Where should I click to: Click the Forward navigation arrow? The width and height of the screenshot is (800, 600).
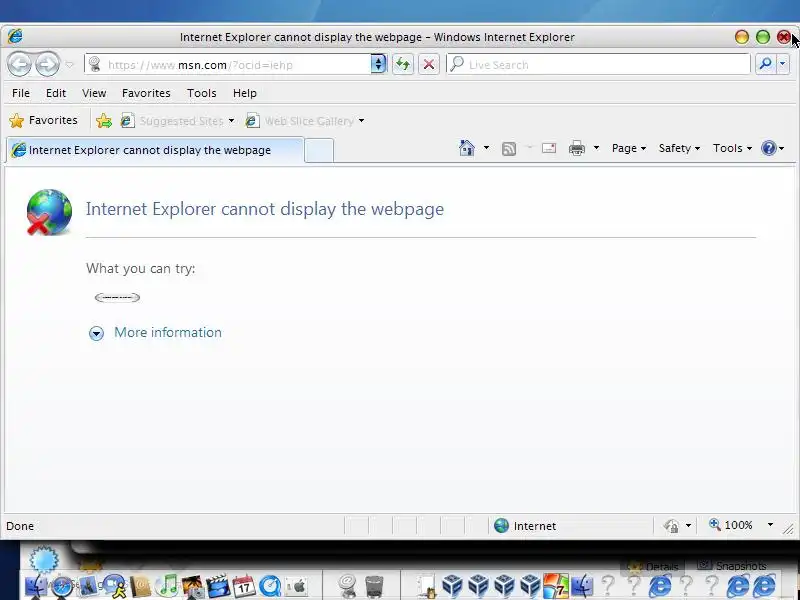(x=47, y=64)
